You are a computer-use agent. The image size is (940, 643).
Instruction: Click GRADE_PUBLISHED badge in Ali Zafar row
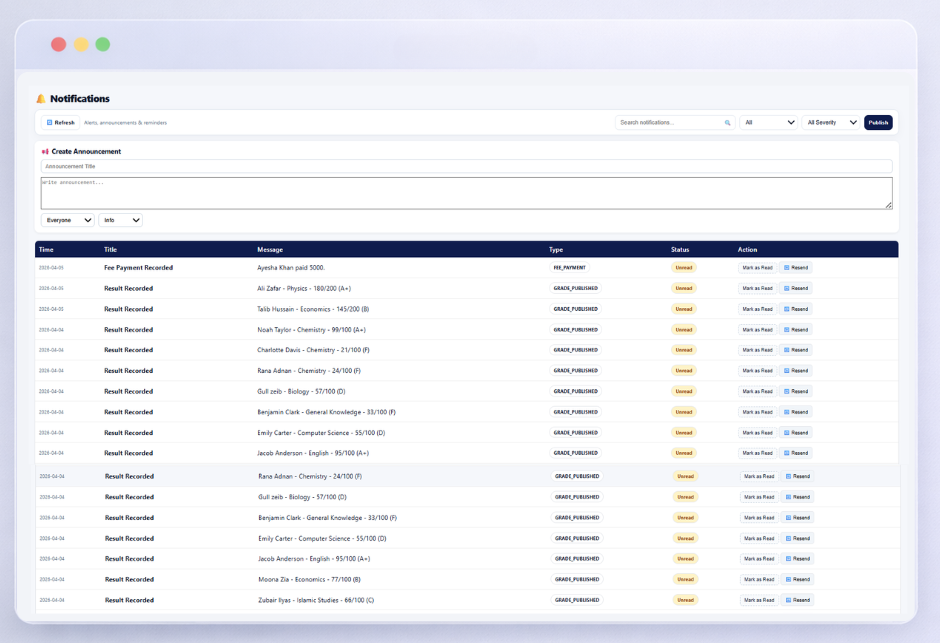(576, 288)
